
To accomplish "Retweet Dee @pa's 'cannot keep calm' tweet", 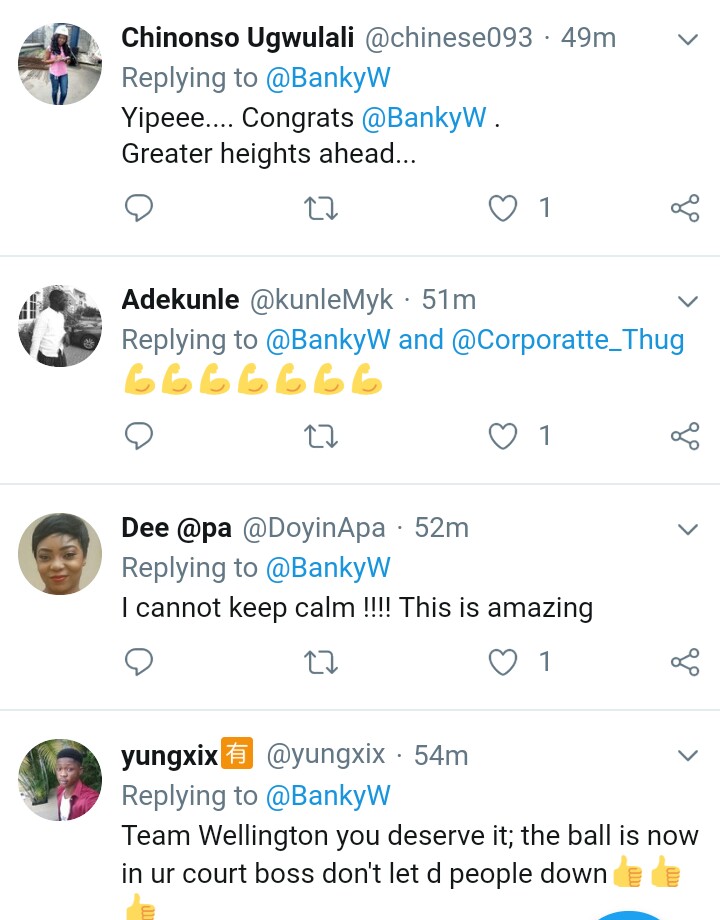I will 320,662.
